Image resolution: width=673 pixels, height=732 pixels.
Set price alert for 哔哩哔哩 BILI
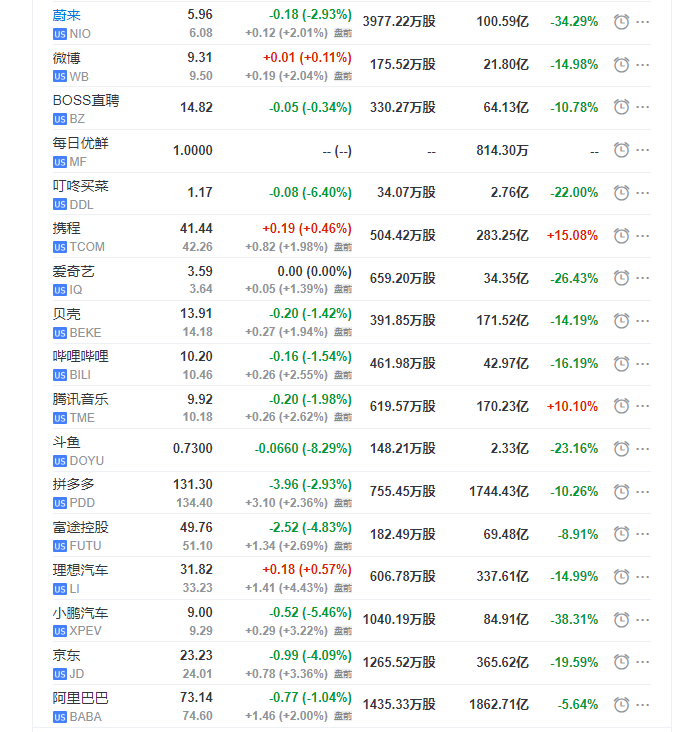(621, 364)
